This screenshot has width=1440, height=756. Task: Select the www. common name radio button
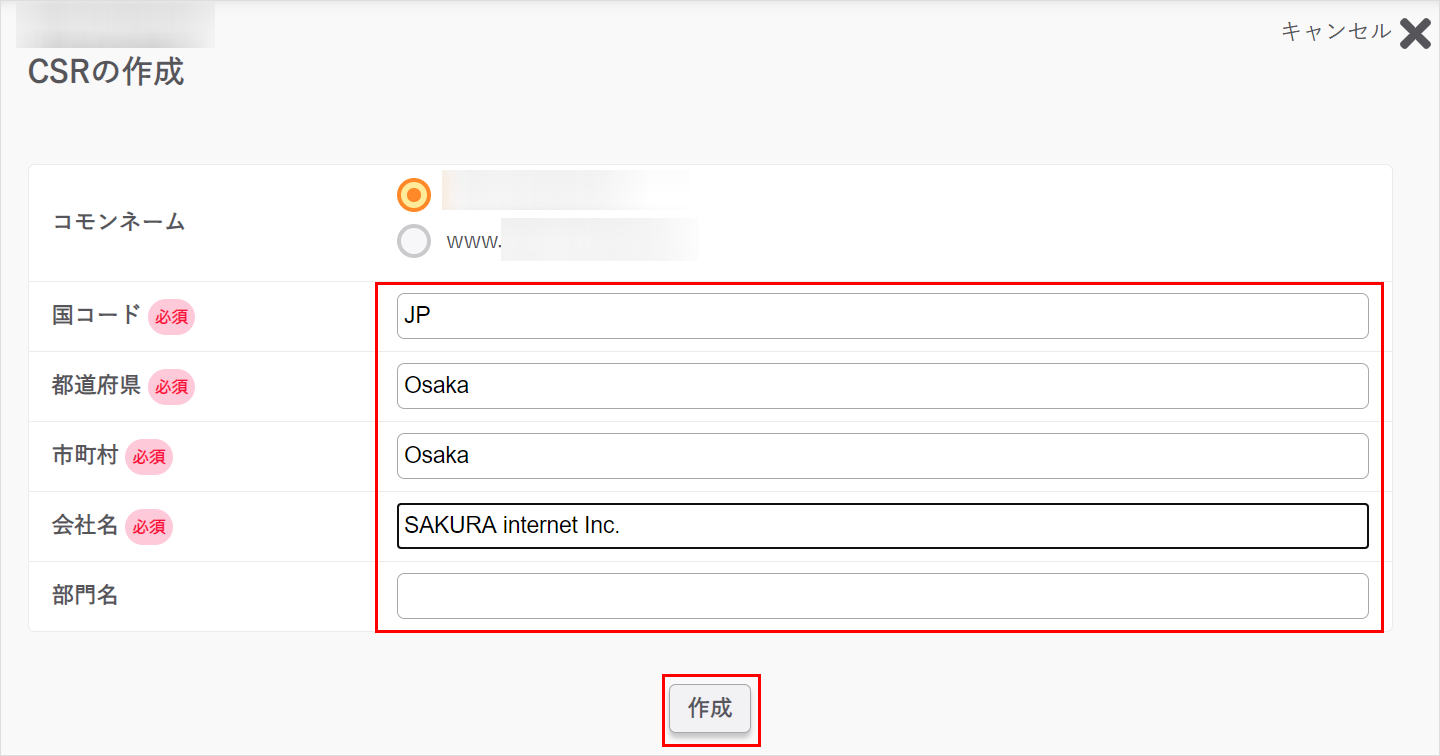coord(413,241)
